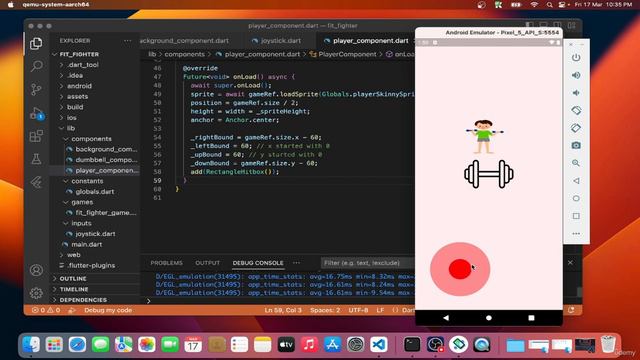
Task: Rotate the emulator left
Action: 576,110
